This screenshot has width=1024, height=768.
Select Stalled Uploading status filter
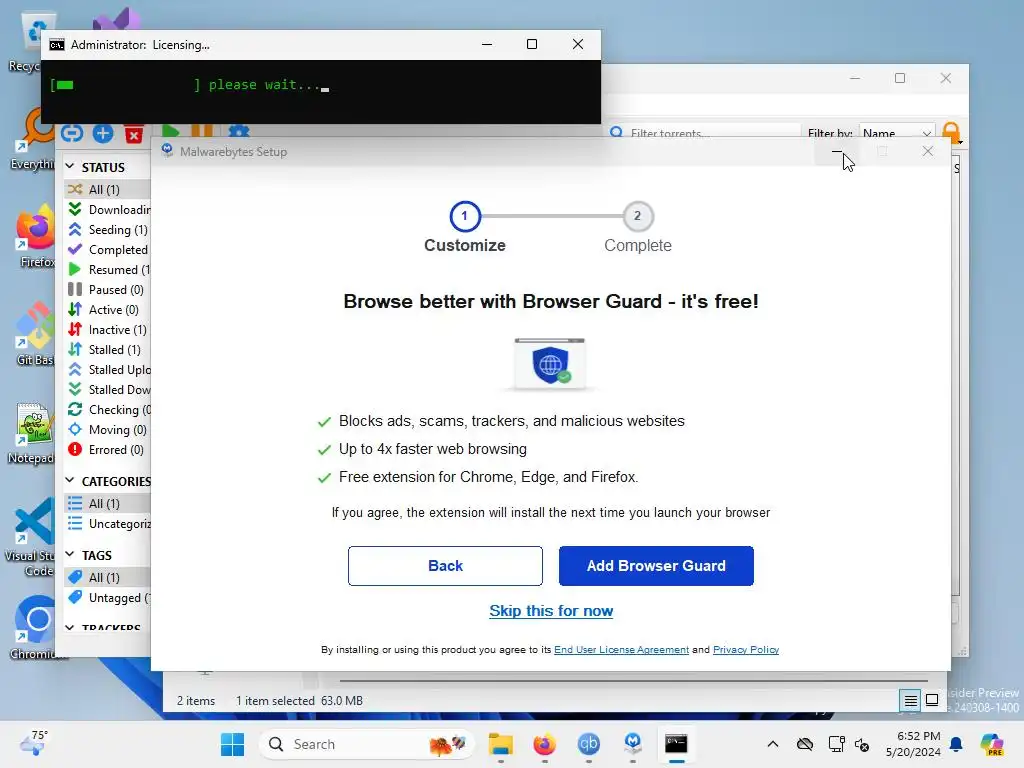tap(108, 370)
